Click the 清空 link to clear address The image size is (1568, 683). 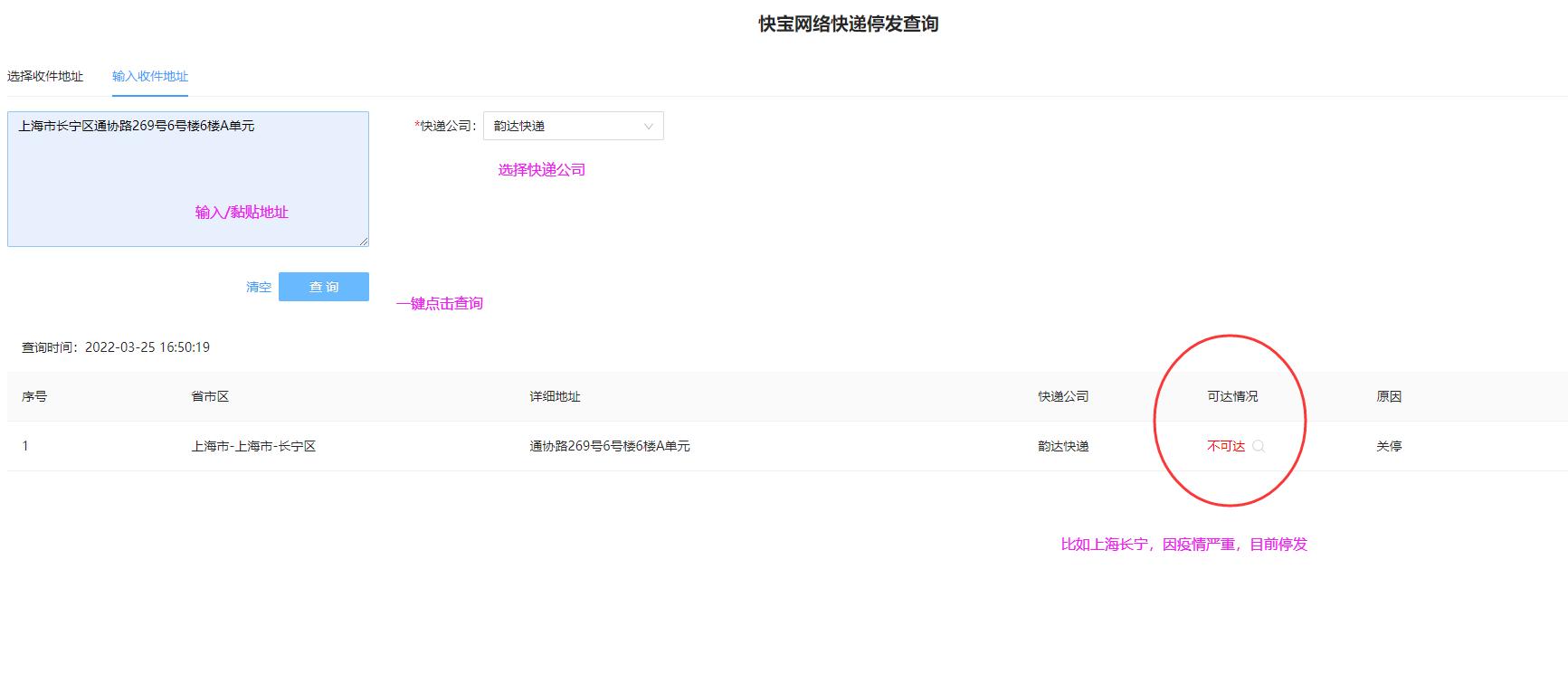click(x=259, y=287)
